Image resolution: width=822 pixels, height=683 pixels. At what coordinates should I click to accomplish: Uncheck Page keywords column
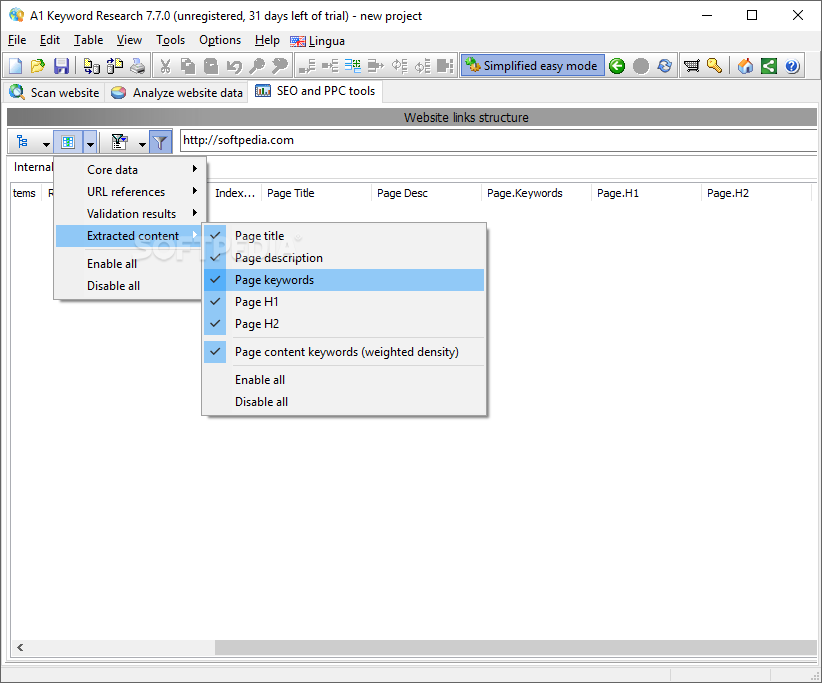[x=343, y=280]
